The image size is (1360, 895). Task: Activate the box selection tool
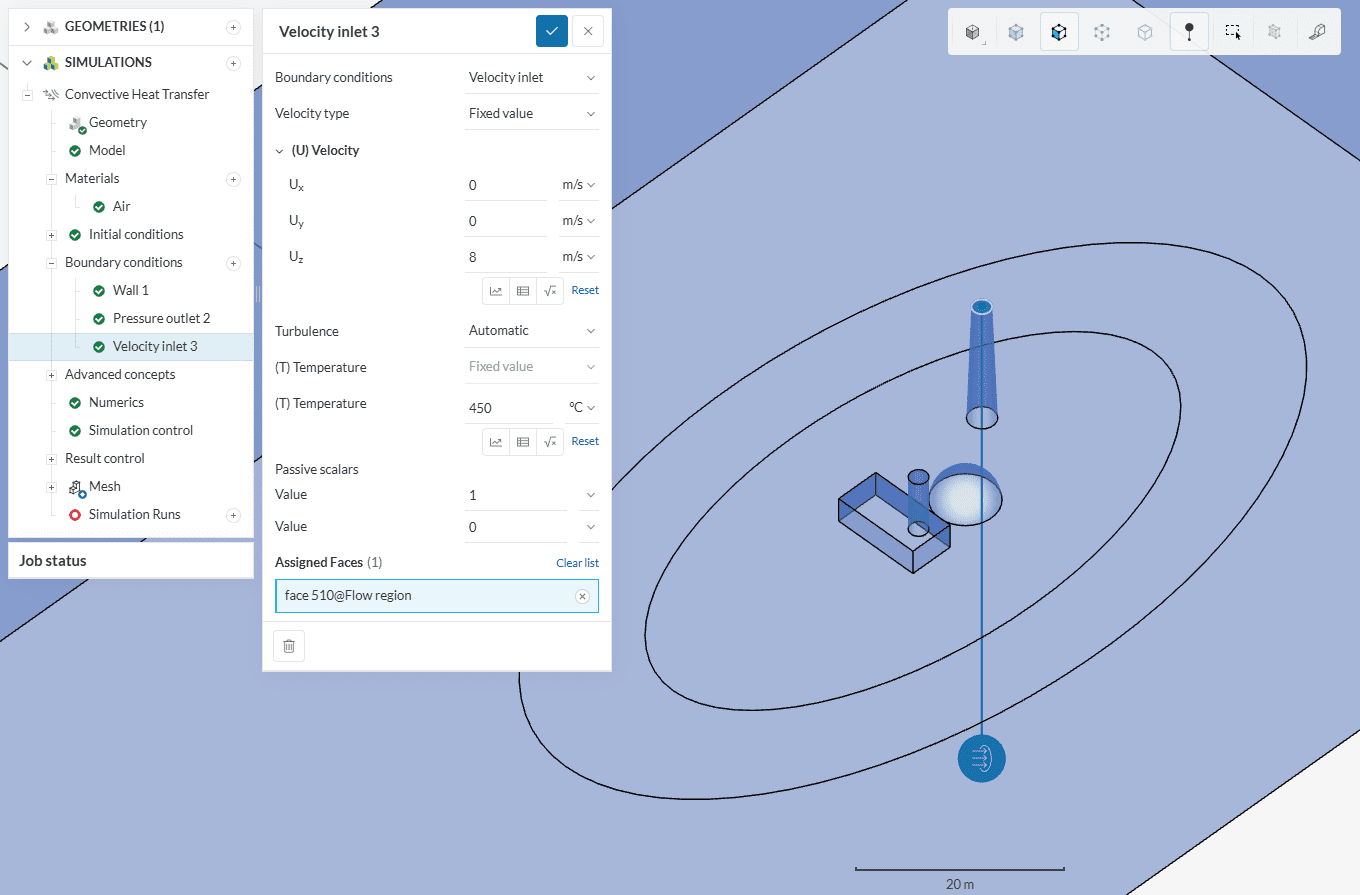[x=1233, y=33]
